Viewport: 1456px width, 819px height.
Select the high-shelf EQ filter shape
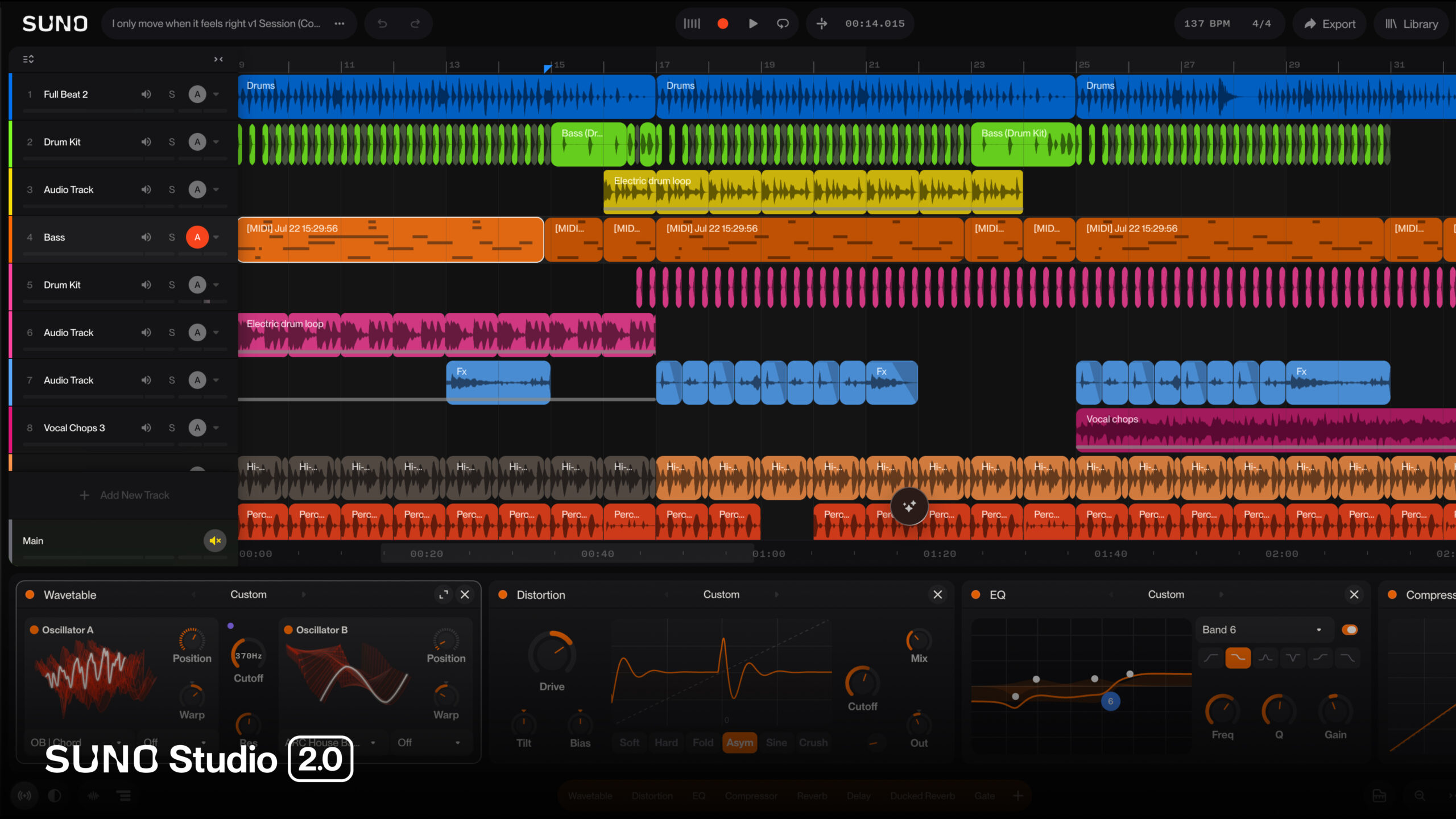click(x=1320, y=658)
